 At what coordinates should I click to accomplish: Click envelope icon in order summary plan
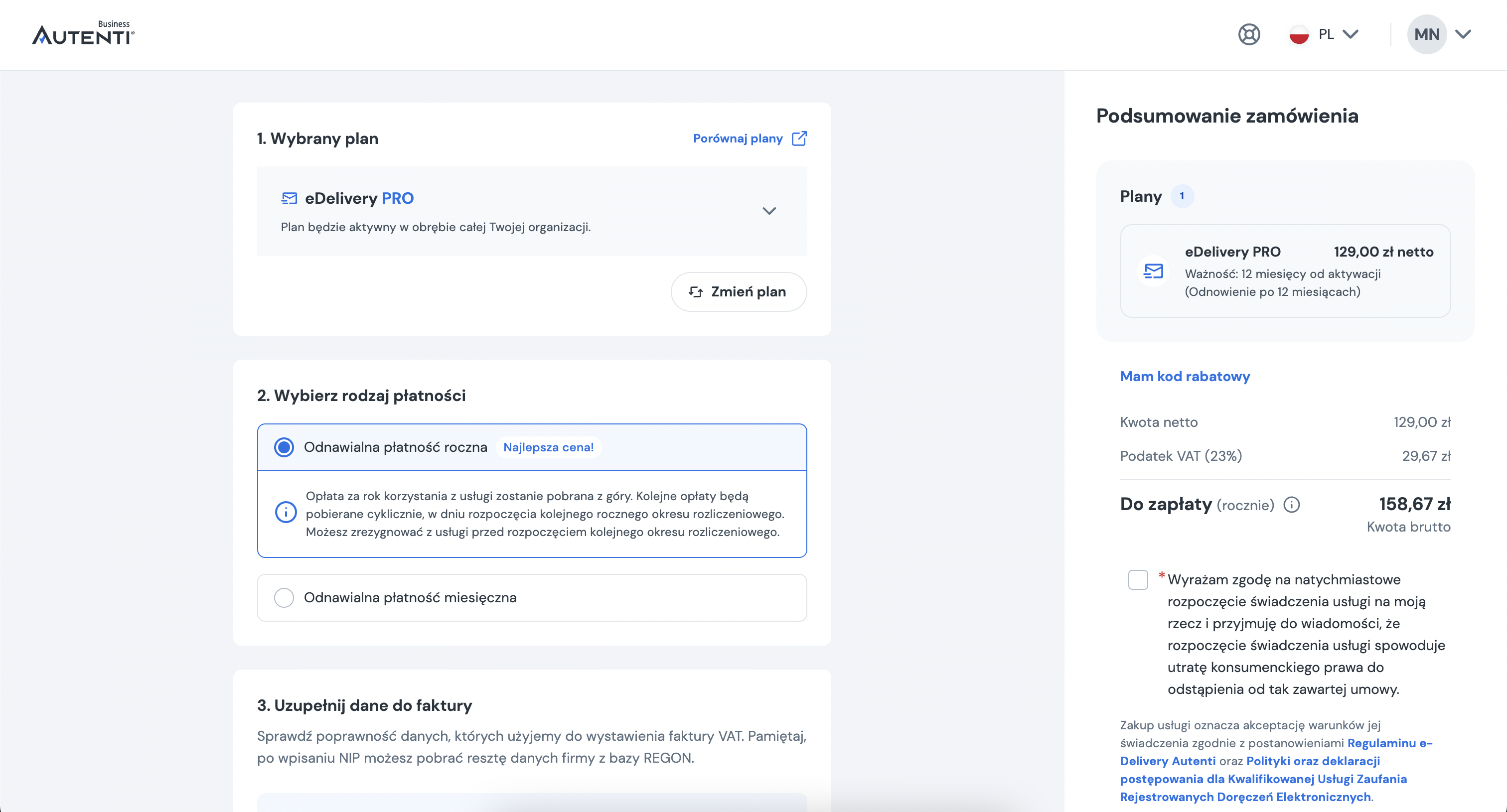[1153, 271]
